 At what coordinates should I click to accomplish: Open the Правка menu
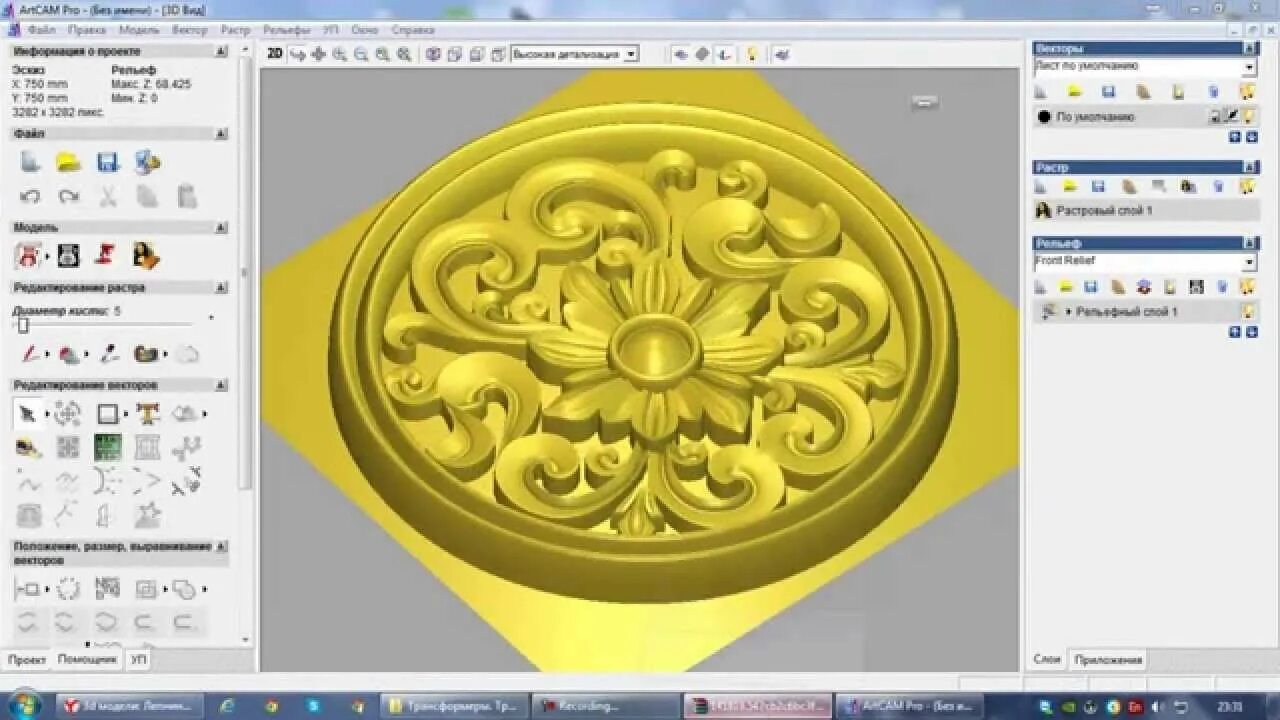click(87, 30)
